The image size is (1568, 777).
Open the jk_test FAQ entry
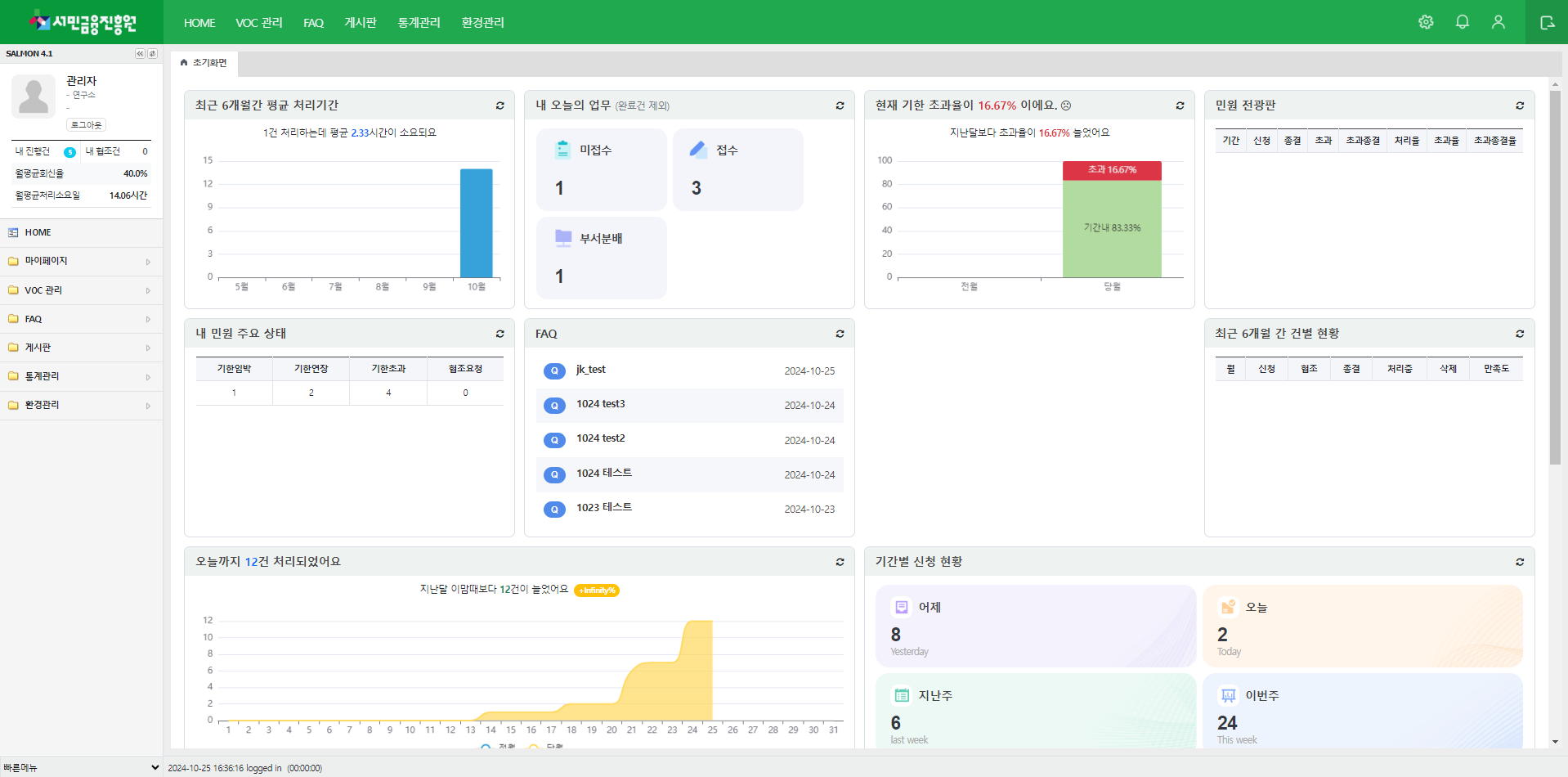[590, 370]
